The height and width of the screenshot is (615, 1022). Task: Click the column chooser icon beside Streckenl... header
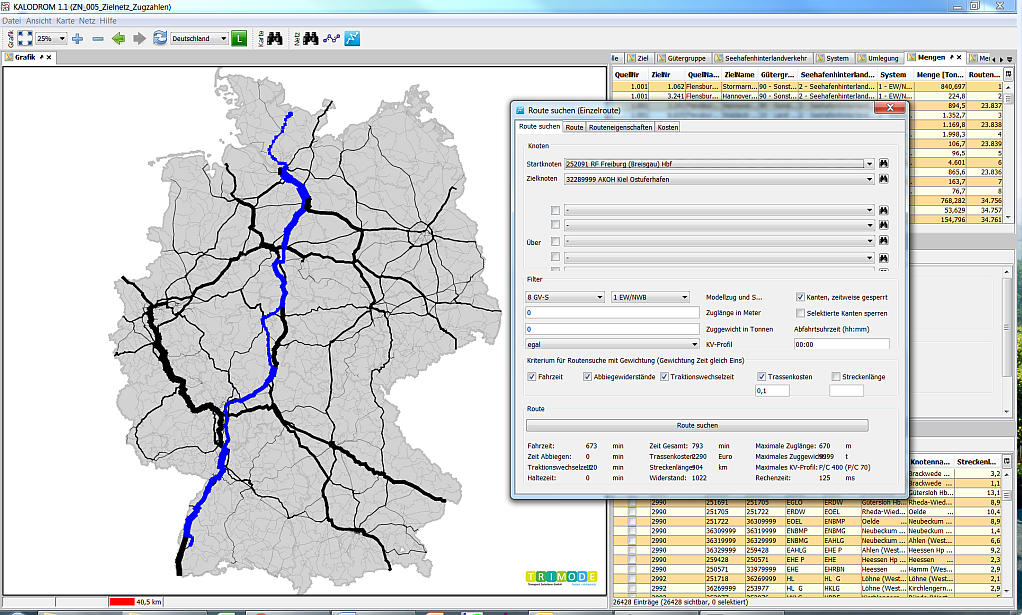[1007, 461]
